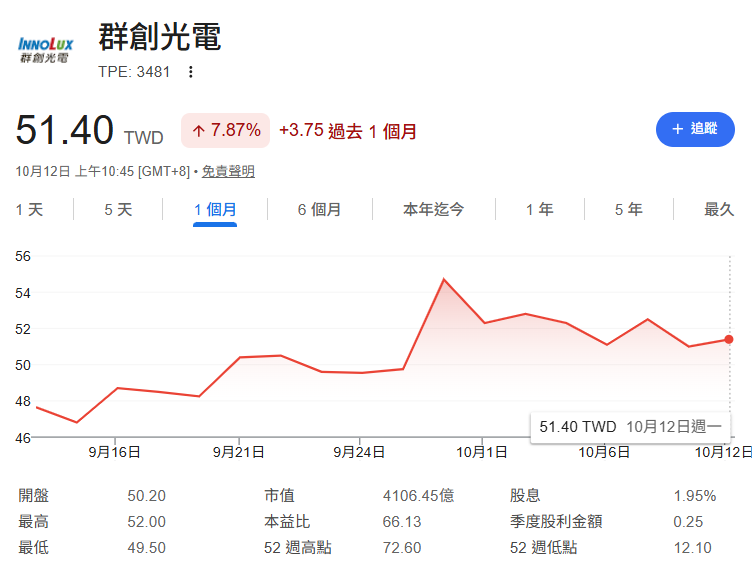The width and height of the screenshot is (753, 577).
Task: Click the 52 週高點 value 72.60
Action: pos(402,548)
